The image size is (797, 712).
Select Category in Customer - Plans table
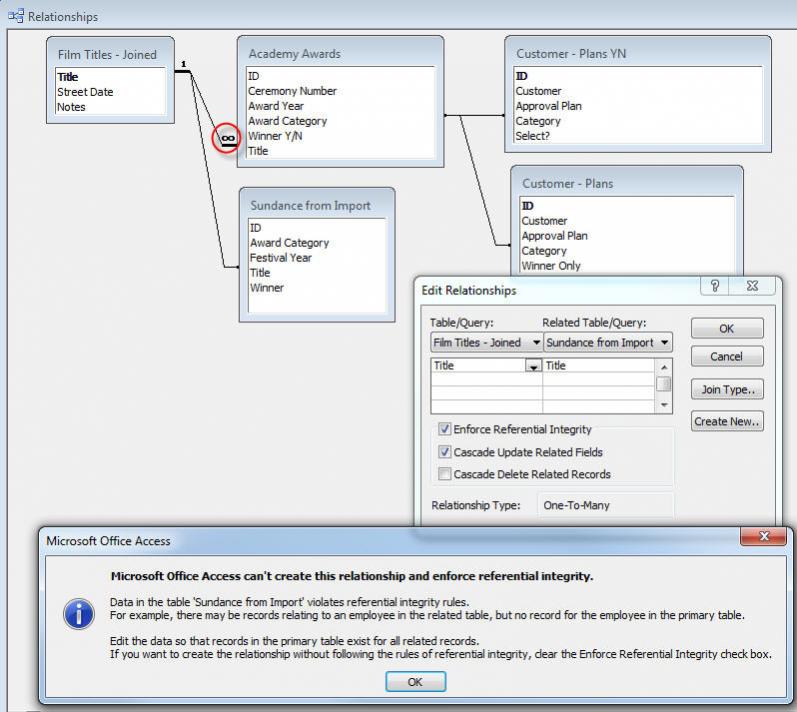pyautogui.click(x=544, y=251)
